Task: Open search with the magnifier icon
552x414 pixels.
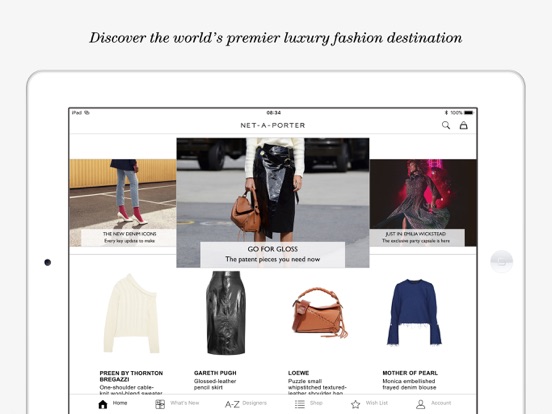Action: (446, 125)
